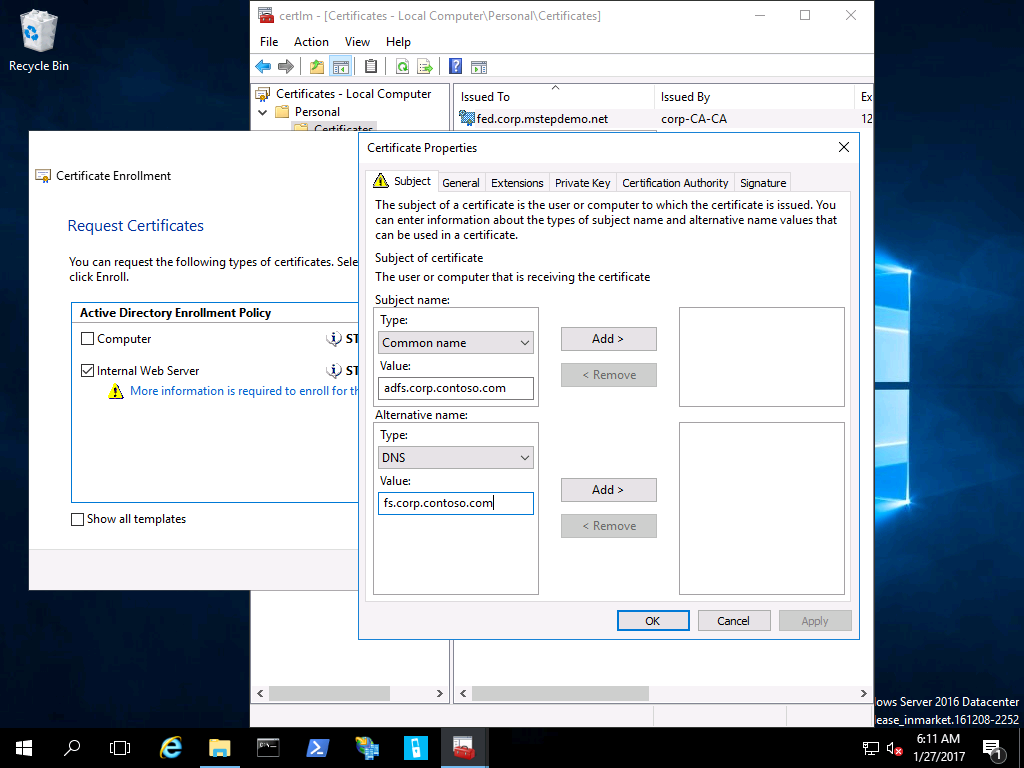Switch to the Private Key tab
The height and width of the screenshot is (768, 1024).
(x=582, y=183)
